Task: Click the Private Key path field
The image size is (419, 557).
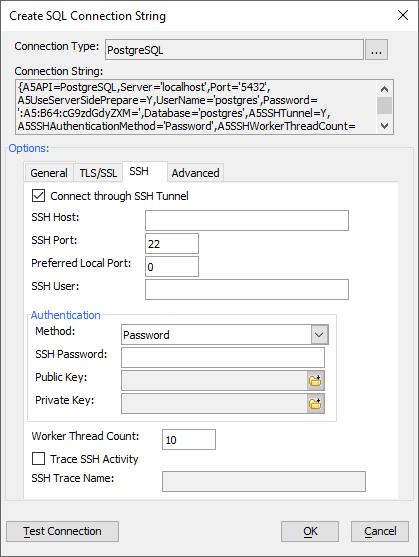Action: pos(214,404)
